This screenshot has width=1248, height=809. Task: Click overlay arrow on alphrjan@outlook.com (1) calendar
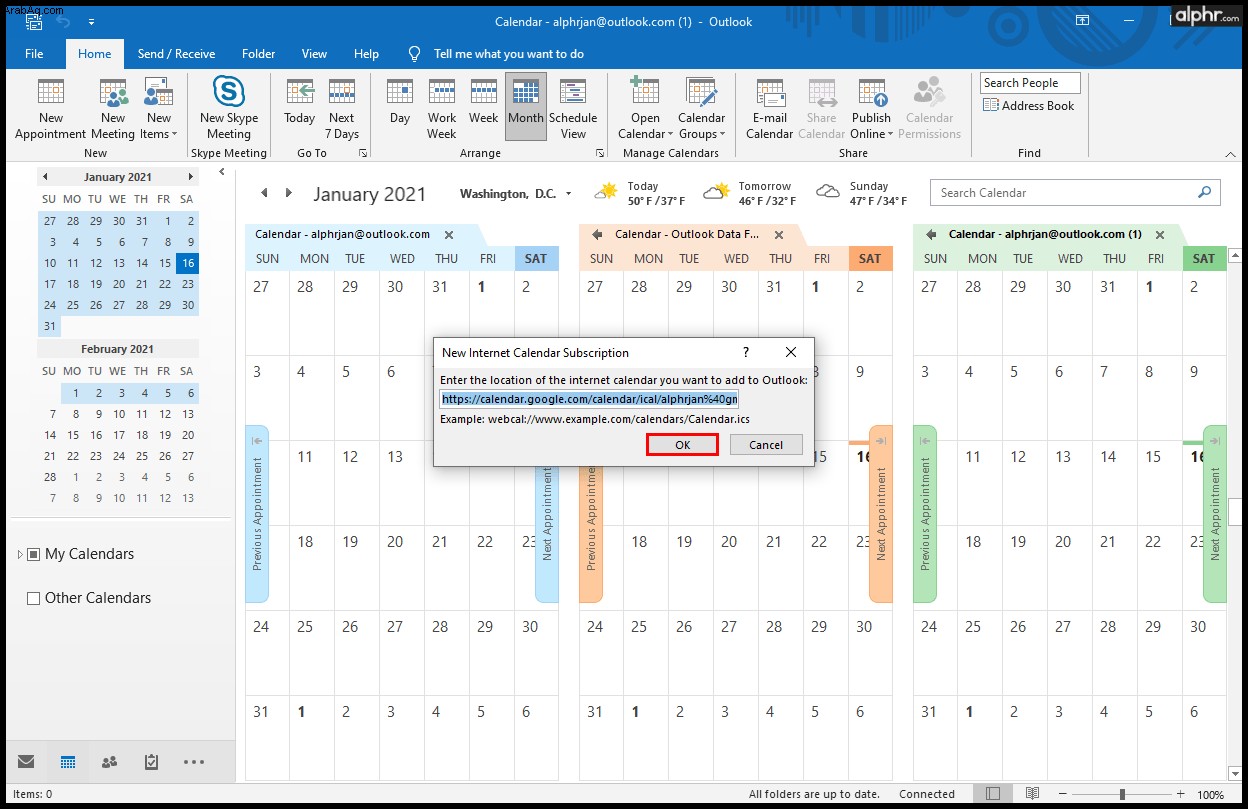(931, 235)
